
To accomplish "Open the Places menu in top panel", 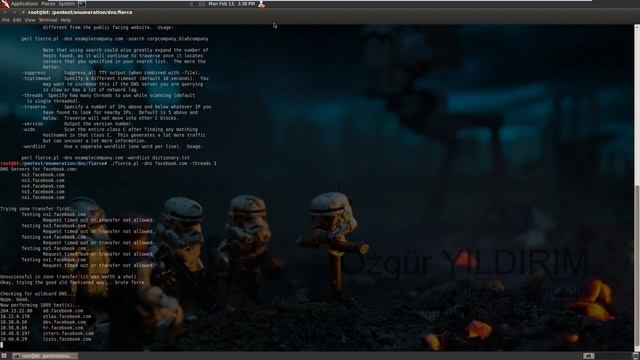I will click(x=48, y=4).
